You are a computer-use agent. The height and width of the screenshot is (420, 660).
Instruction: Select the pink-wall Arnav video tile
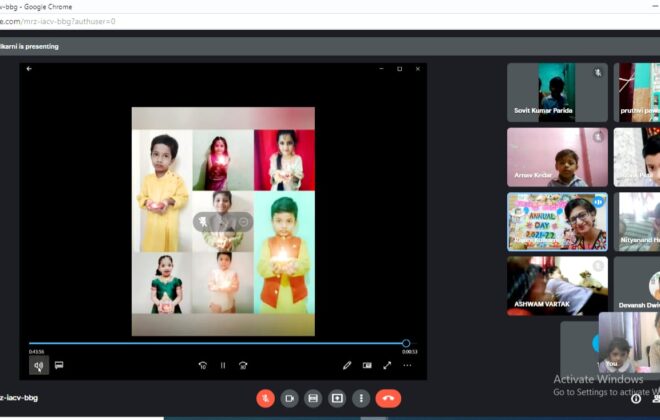(557, 157)
